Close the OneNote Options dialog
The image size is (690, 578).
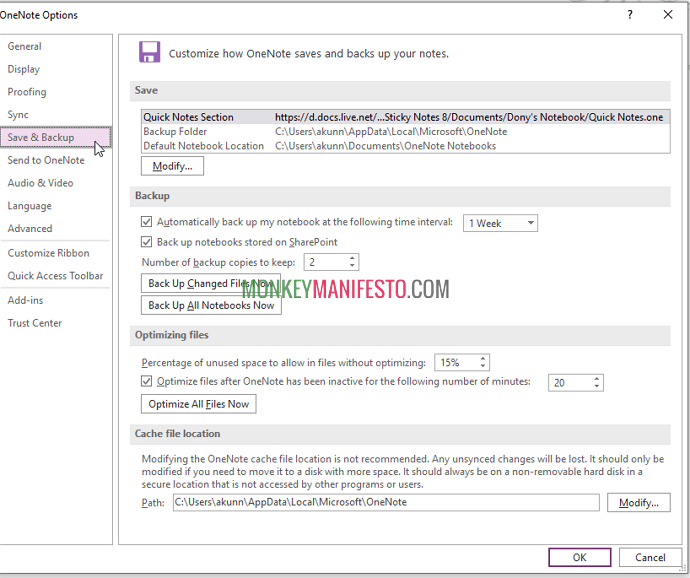point(668,15)
